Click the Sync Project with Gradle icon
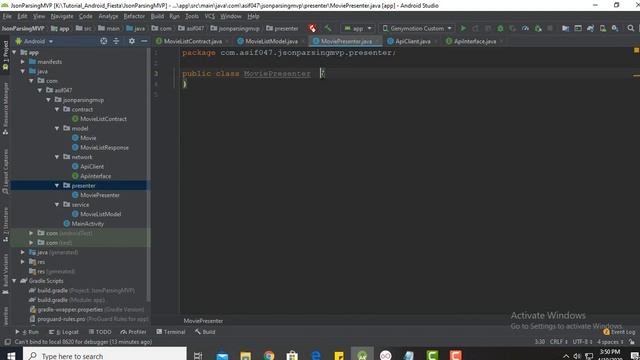The width and height of the screenshot is (640, 360). (x=590, y=28)
